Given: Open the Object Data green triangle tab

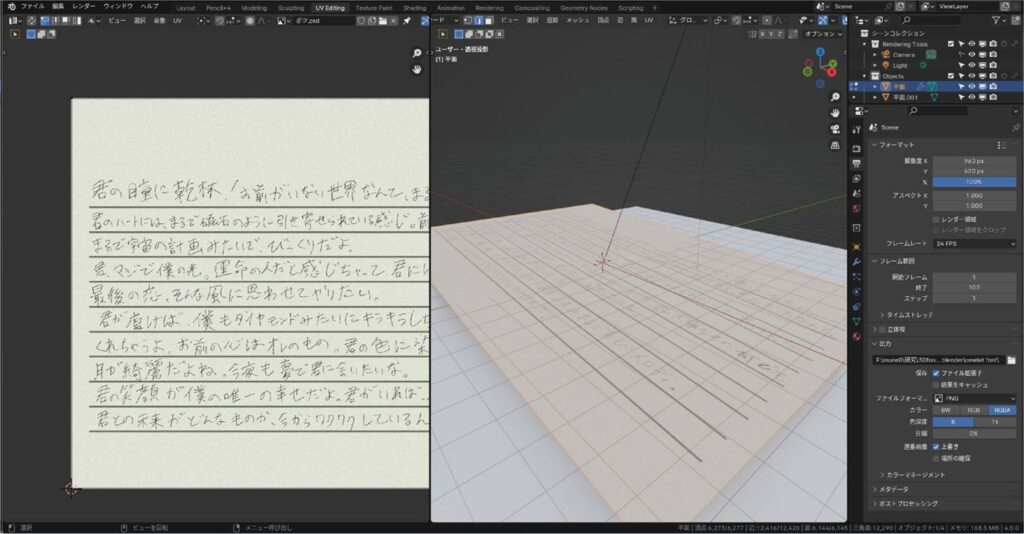Looking at the screenshot, I should pos(856,321).
